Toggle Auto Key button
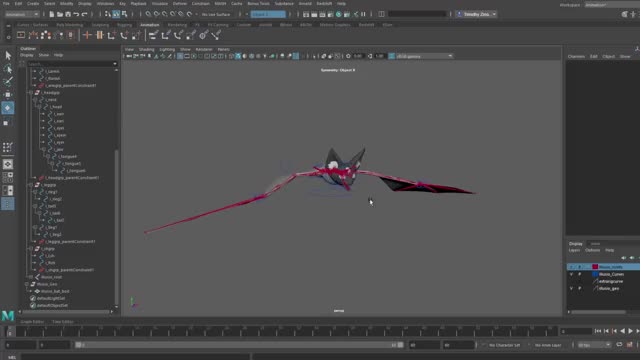This screenshot has height=360, width=640. click(x=630, y=345)
